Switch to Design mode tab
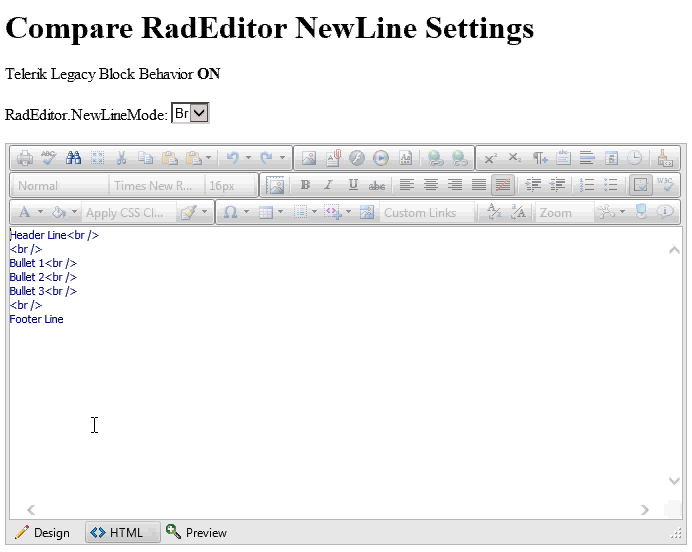The height and width of the screenshot is (552, 692). click(x=43, y=533)
